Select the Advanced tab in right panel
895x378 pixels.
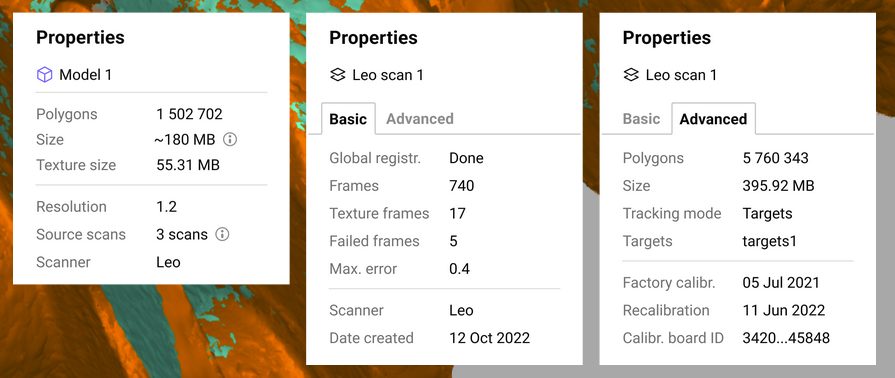tap(713, 119)
